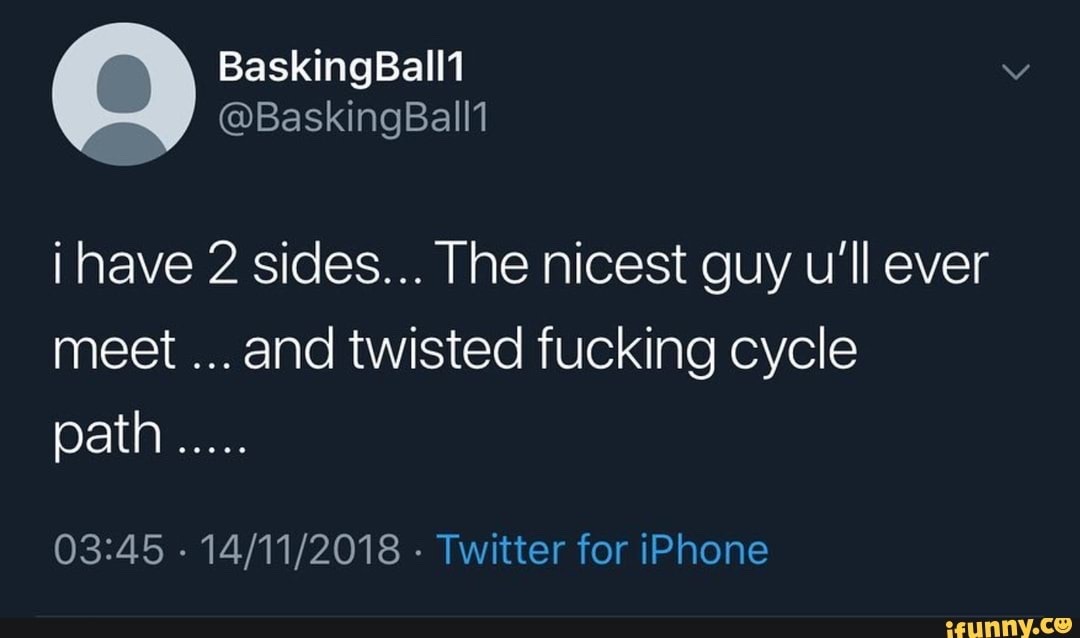Click the default profile avatar picture
The image size is (1080, 638).
click(x=124, y=94)
